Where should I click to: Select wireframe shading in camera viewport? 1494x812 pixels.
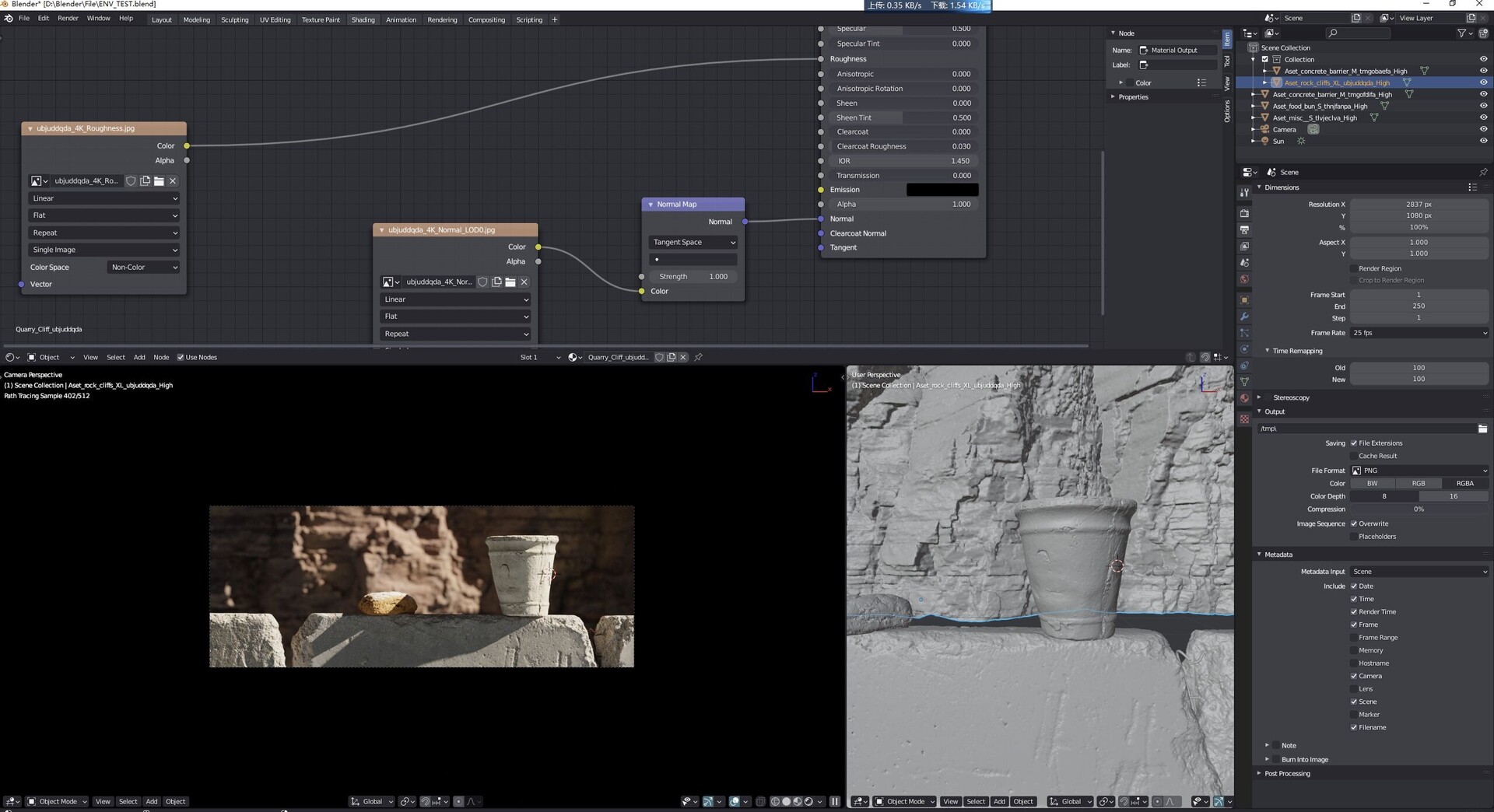775,802
